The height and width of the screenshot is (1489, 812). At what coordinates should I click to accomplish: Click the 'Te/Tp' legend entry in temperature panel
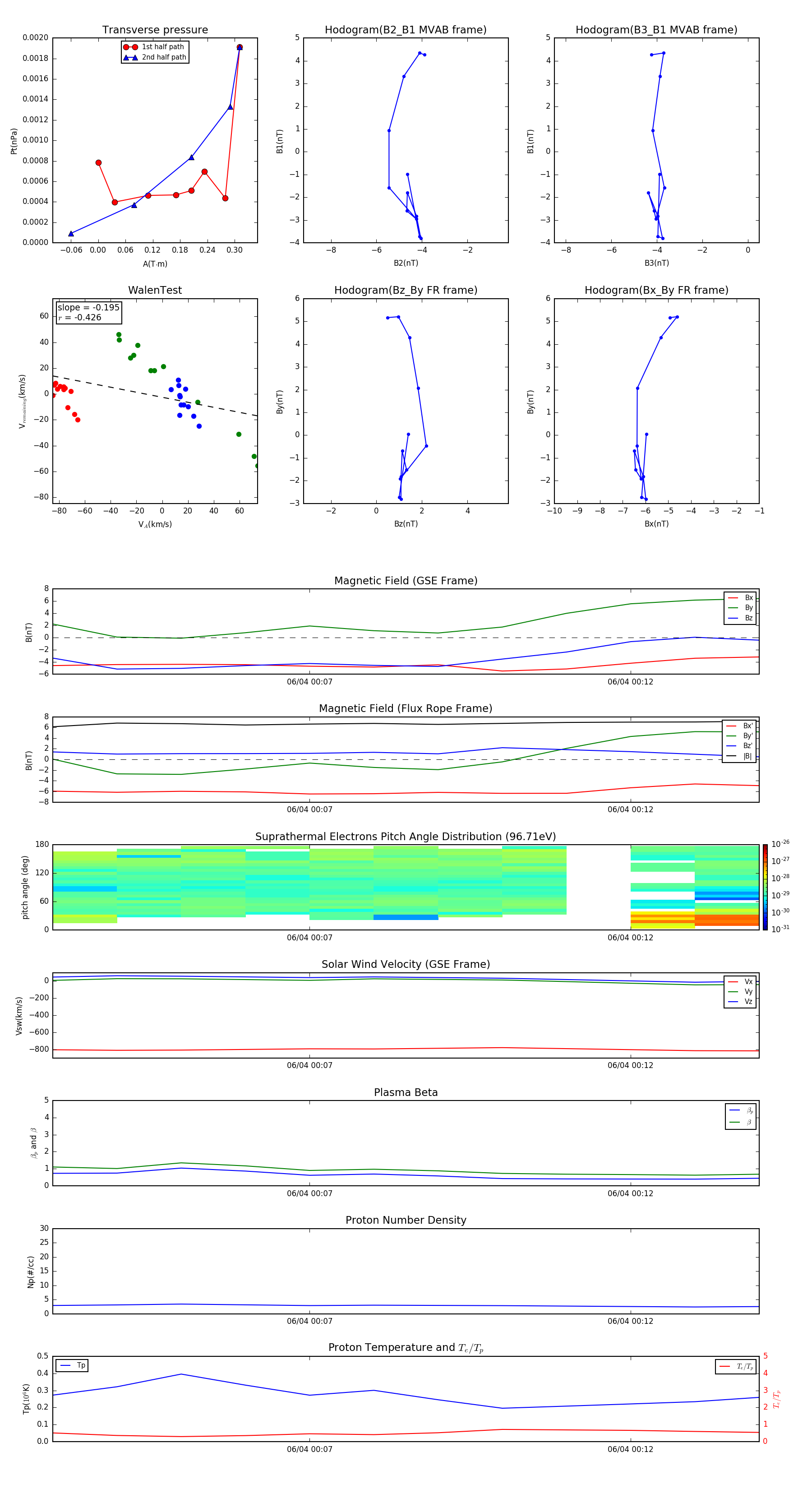click(736, 1366)
